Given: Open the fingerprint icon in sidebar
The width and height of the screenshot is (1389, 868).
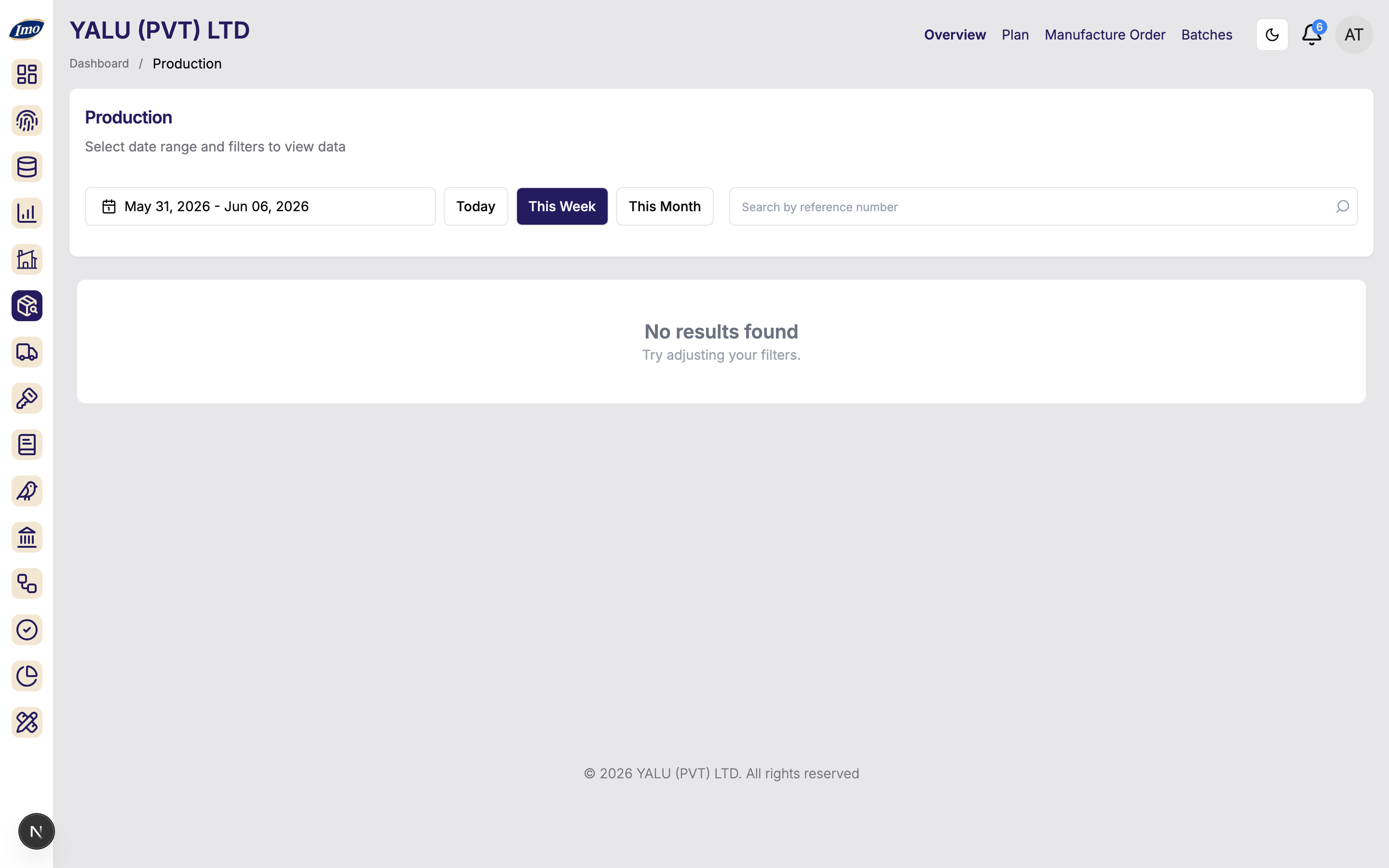Looking at the screenshot, I should [x=27, y=121].
